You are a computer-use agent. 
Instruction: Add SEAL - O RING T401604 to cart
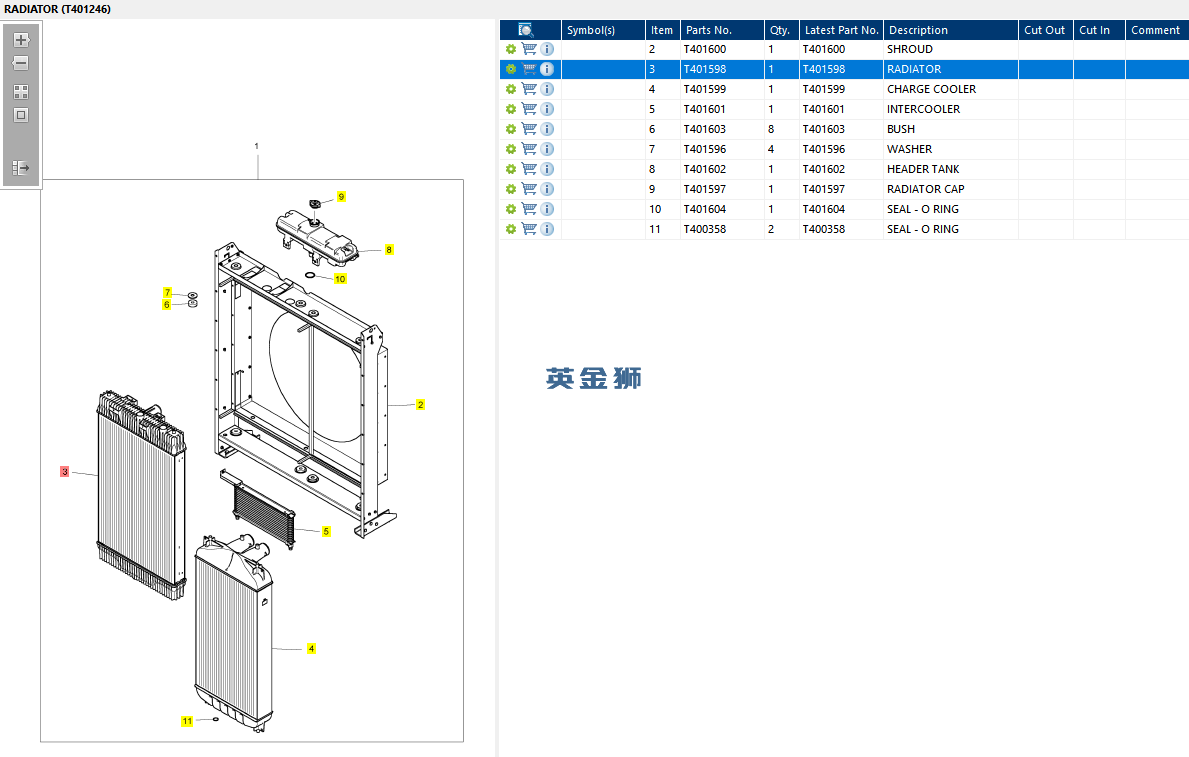[529, 209]
